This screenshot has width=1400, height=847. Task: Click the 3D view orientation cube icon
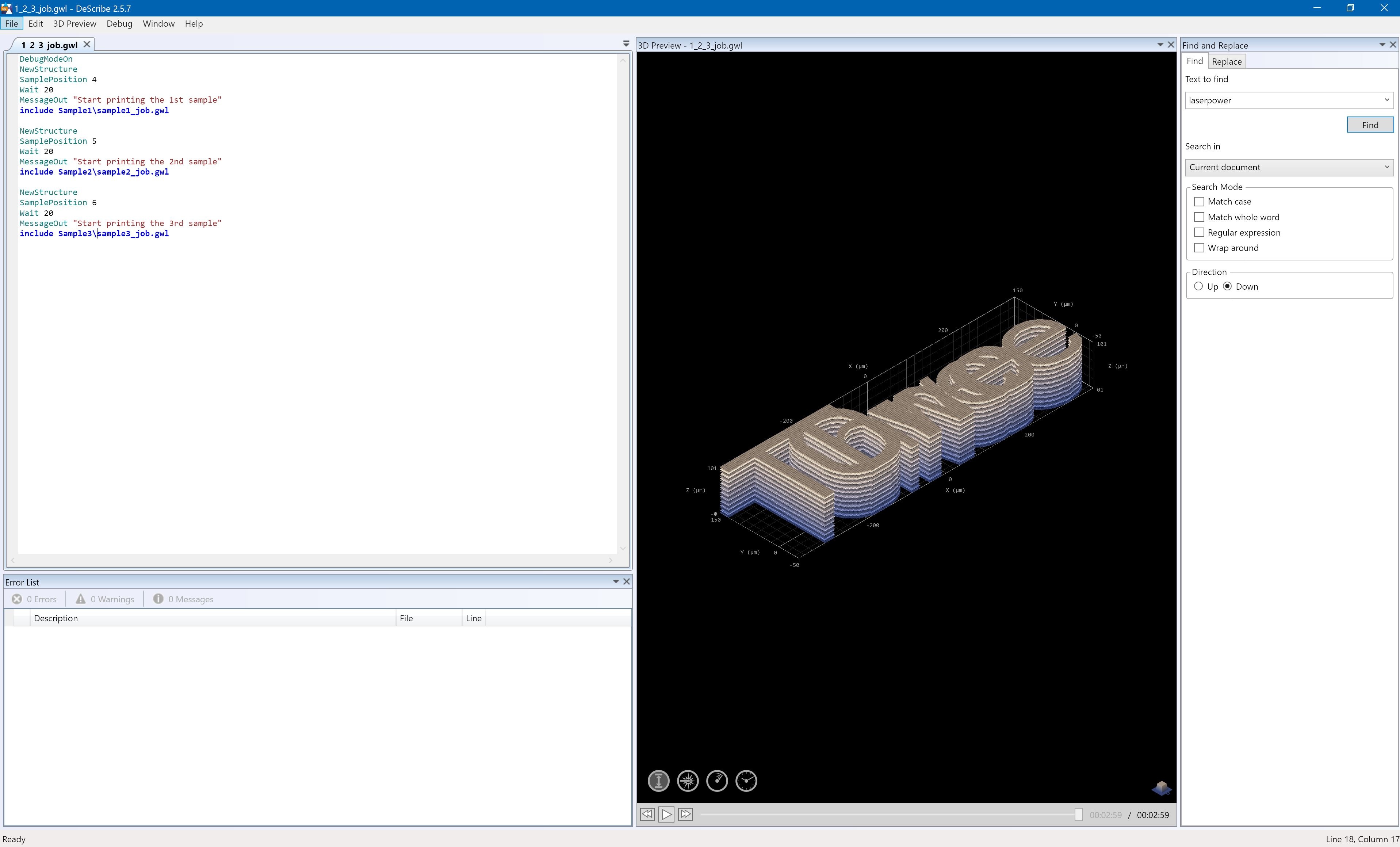click(x=1161, y=788)
